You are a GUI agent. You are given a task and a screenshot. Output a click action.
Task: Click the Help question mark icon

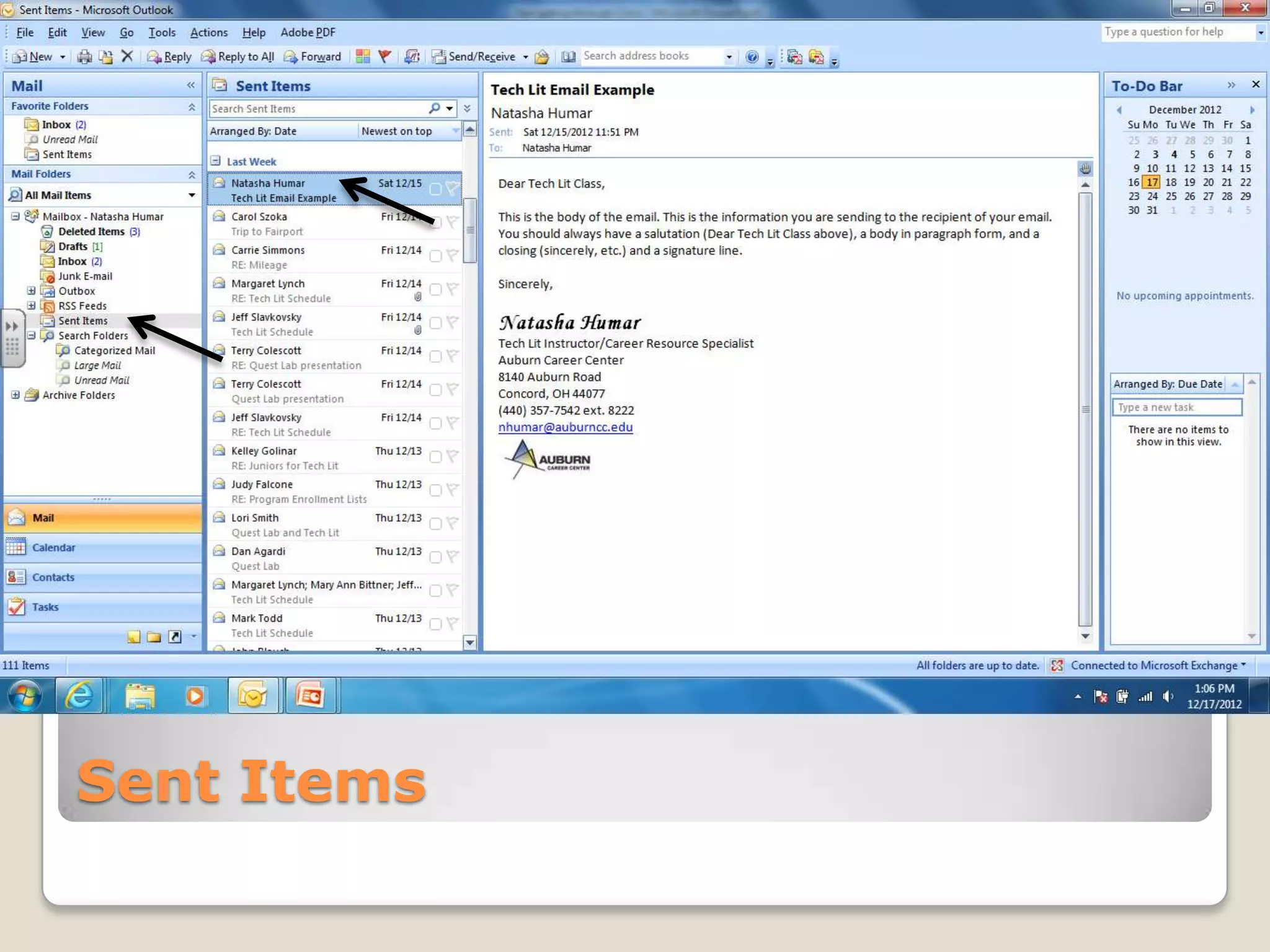point(752,56)
